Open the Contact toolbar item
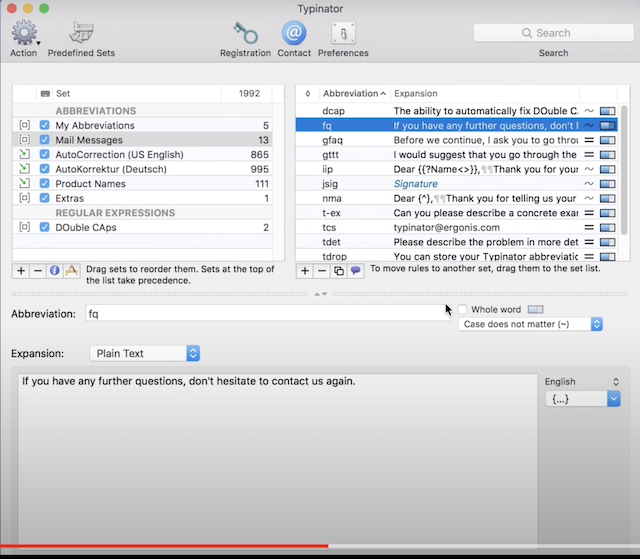 tap(294, 33)
